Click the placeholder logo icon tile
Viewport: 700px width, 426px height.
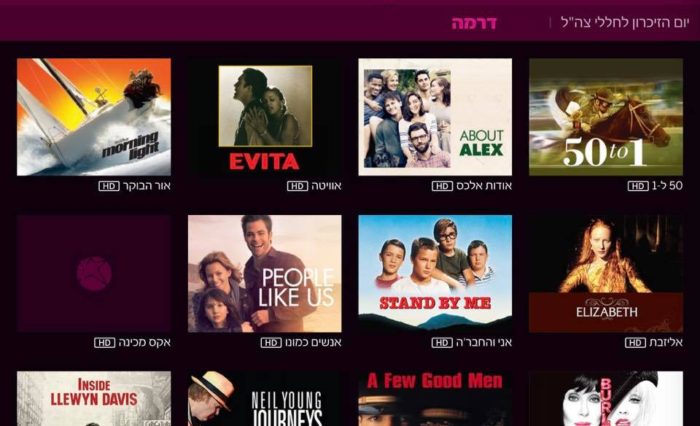pos(94,274)
